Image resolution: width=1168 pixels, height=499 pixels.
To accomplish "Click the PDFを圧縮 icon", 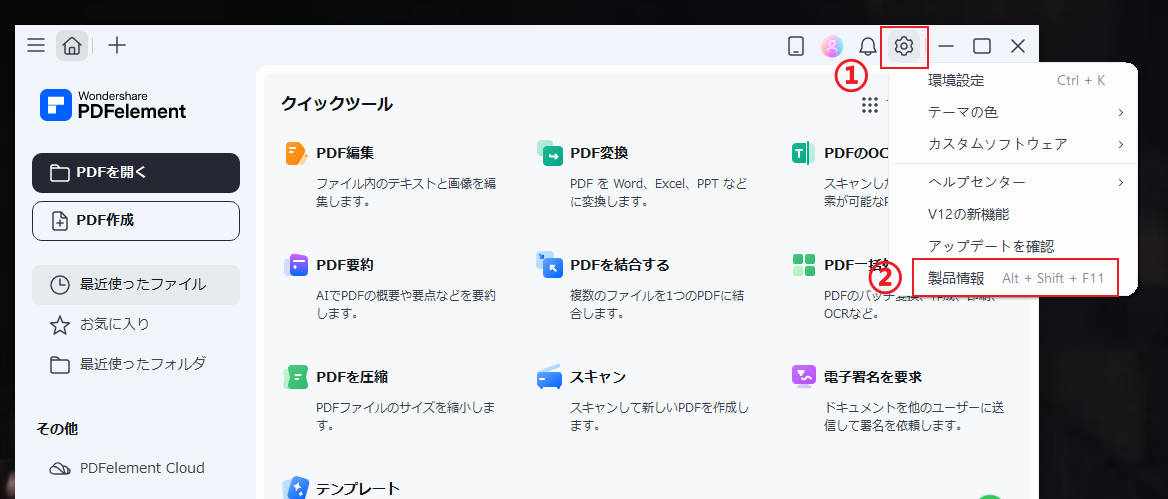I will tap(296, 377).
